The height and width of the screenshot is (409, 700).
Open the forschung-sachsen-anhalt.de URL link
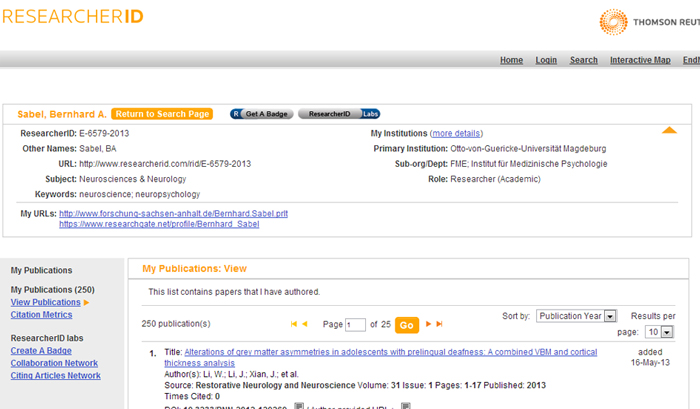(x=173, y=213)
